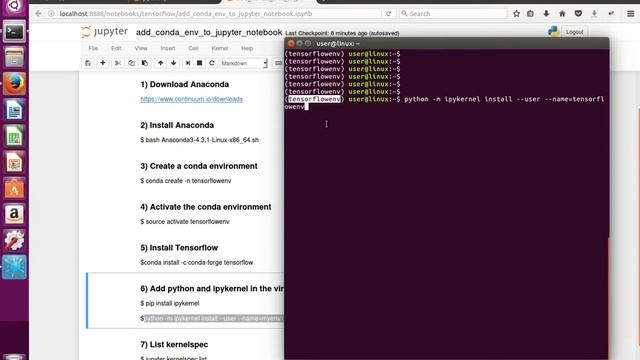Move selected cell down with the arrow icon

tap(173, 63)
